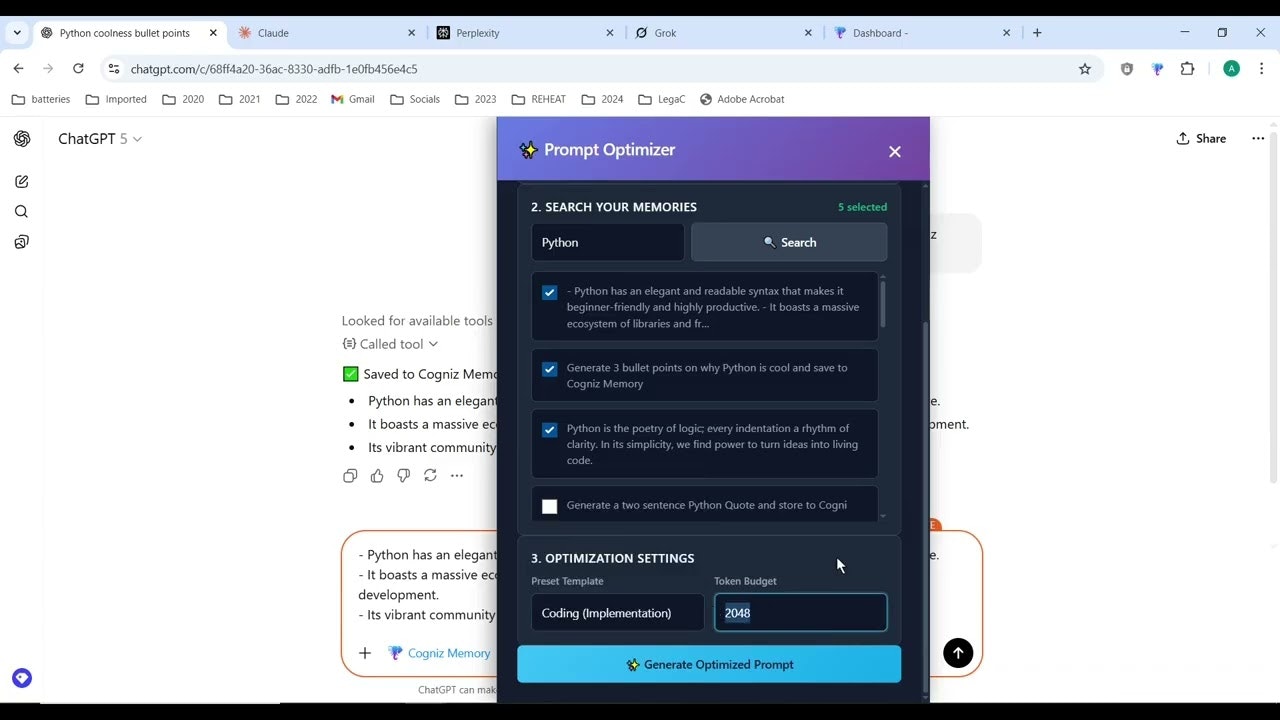The width and height of the screenshot is (1280, 720).
Task: Open Chrome three-dot menu
Action: pyautogui.click(x=1262, y=69)
